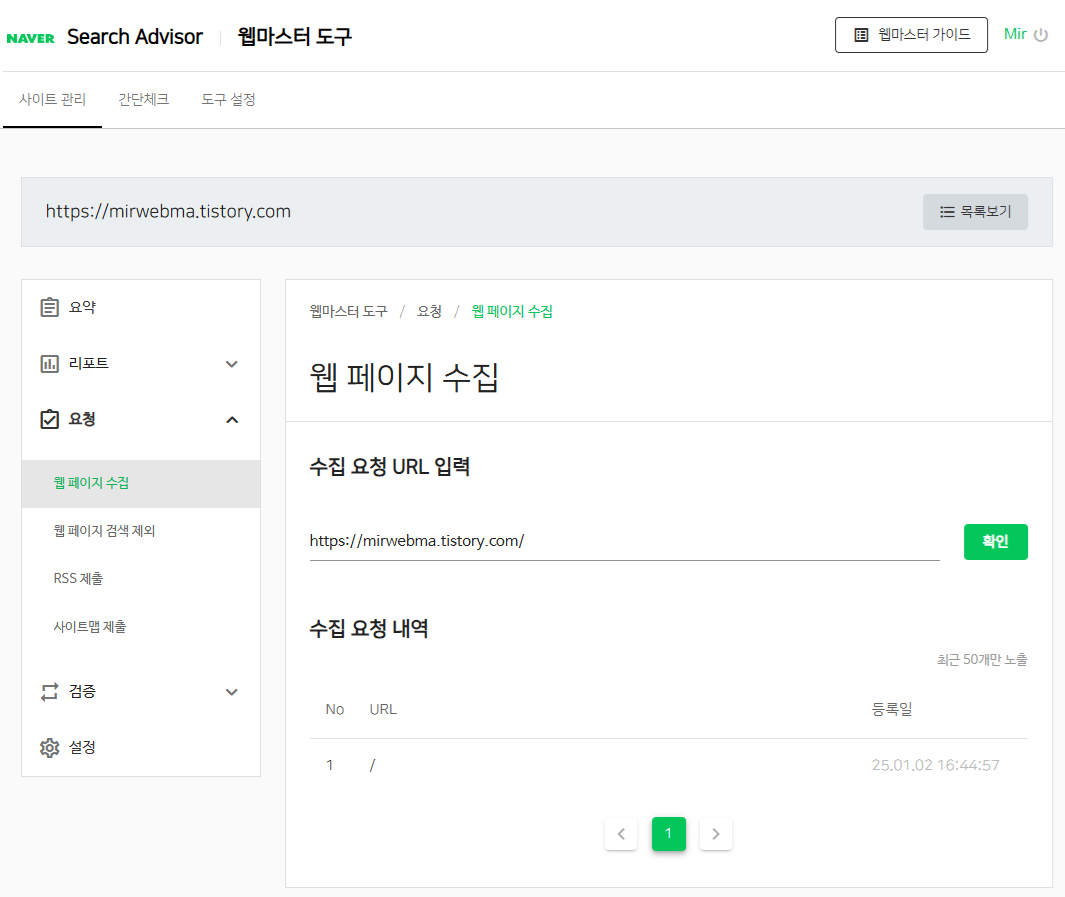The width and height of the screenshot is (1065, 897).
Task: Click date 25.01.02 16:44:57
Action: (x=935, y=765)
